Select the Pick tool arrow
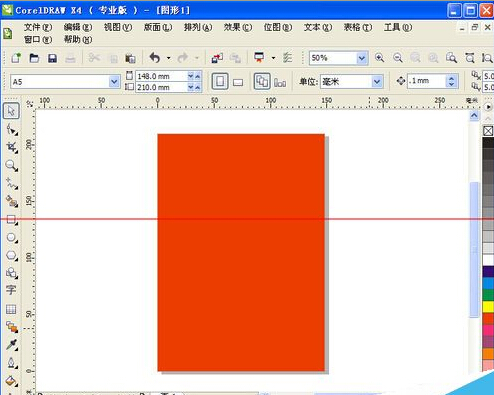The height and width of the screenshot is (395, 494). coord(11,111)
